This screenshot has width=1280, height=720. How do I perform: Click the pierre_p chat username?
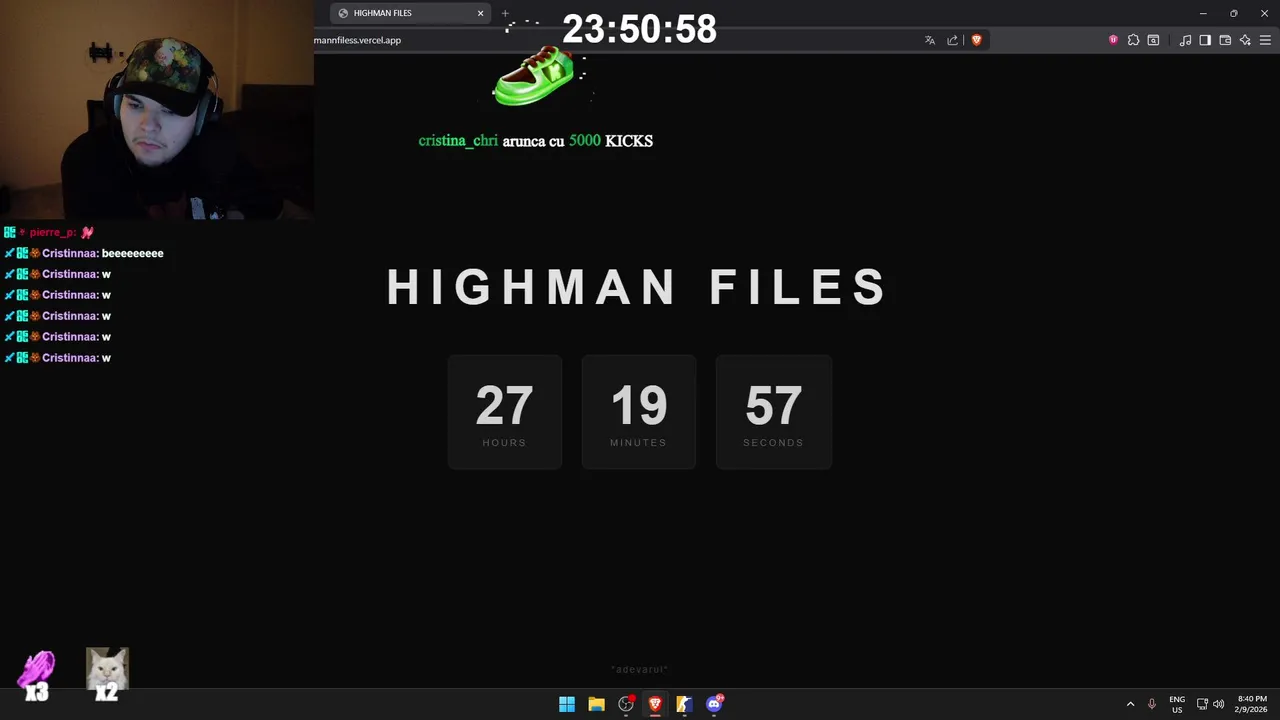pyautogui.click(x=53, y=232)
